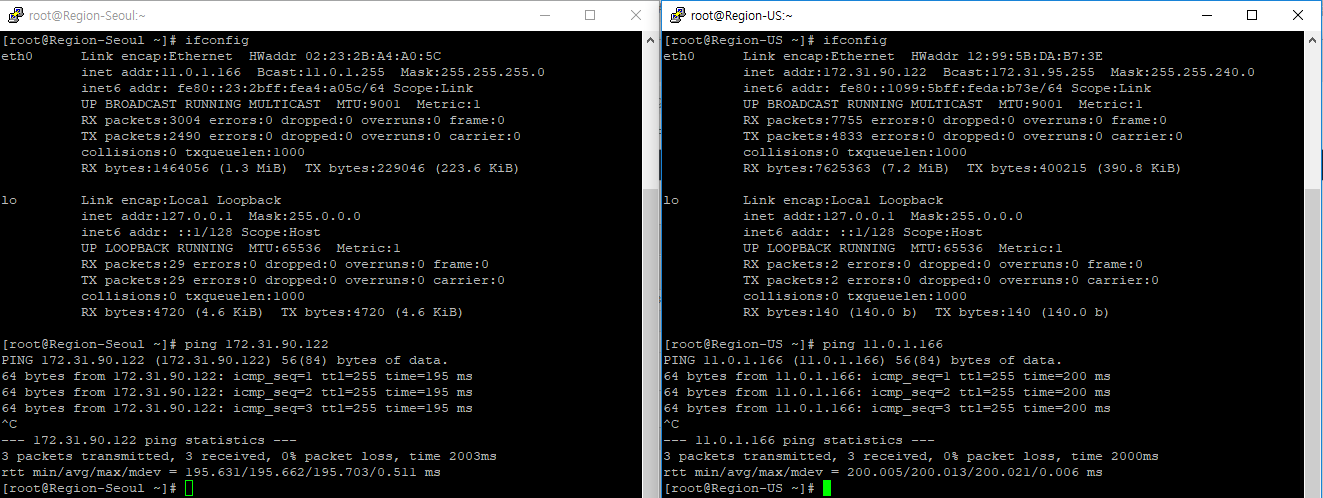Click the root@Region-US:~ title bar text
The width and height of the screenshot is (1323, 498).
(741, 15)
